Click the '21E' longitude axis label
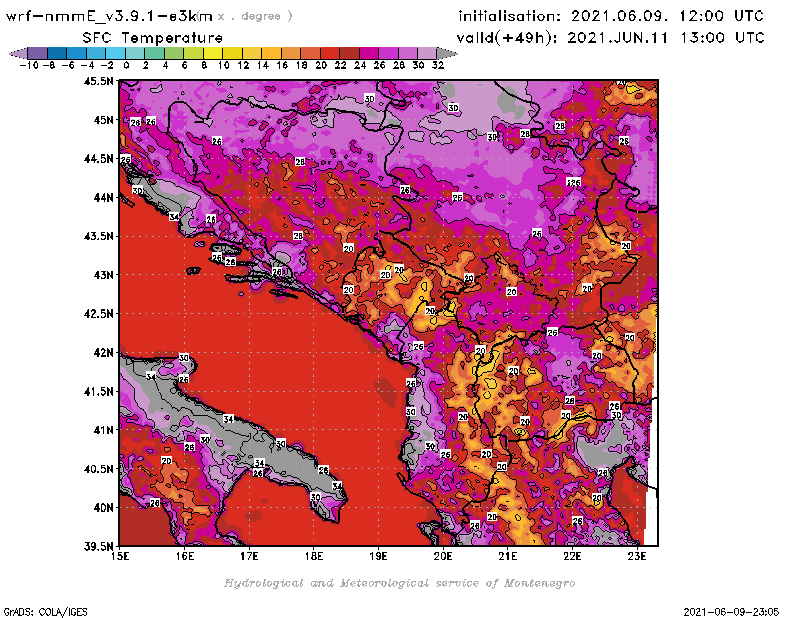Image resolution: width=800 pixels, height=618 pixels. pyautogui.click(x=508, y=556)
